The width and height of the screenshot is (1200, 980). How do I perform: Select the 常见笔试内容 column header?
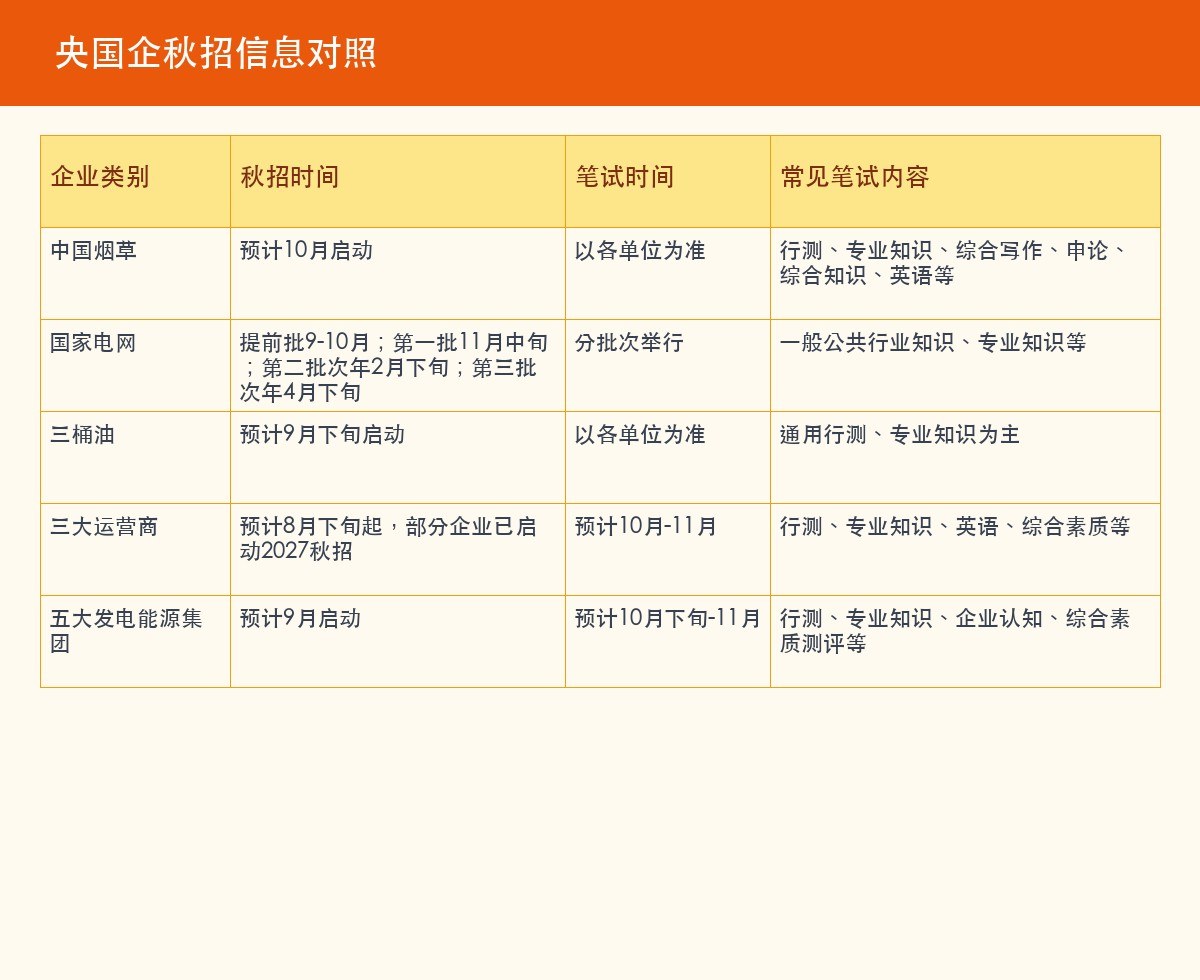pyautogui.click(x=965, y=181)
